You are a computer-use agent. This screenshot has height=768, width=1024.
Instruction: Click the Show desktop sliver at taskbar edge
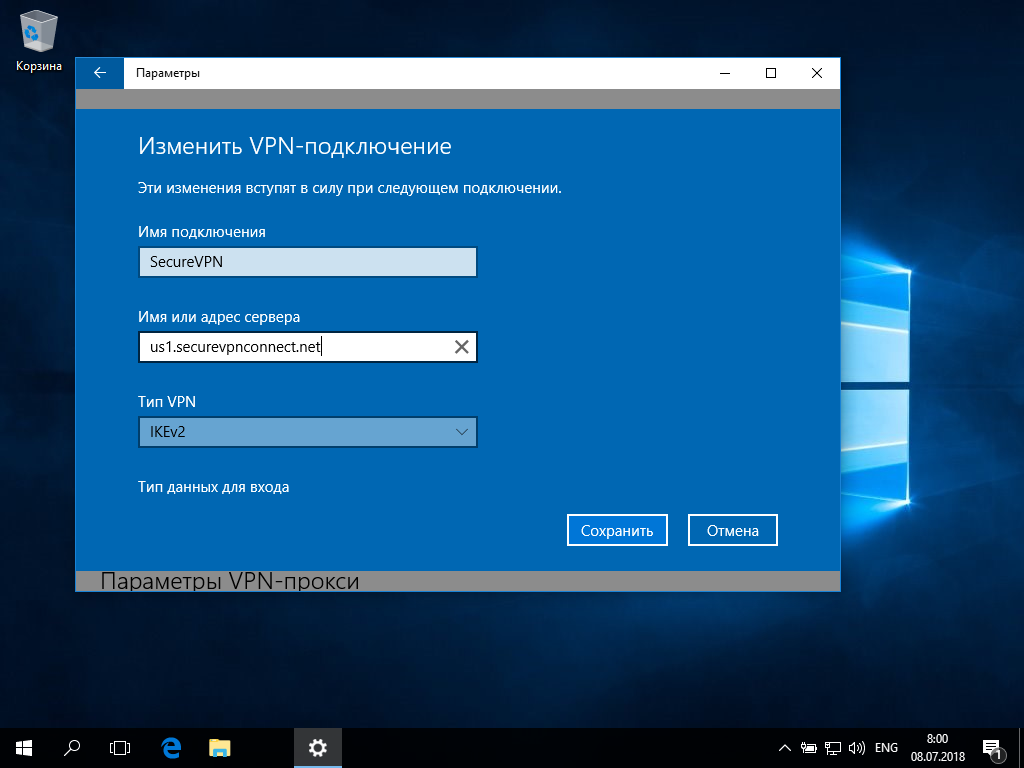coord(1021,748)
